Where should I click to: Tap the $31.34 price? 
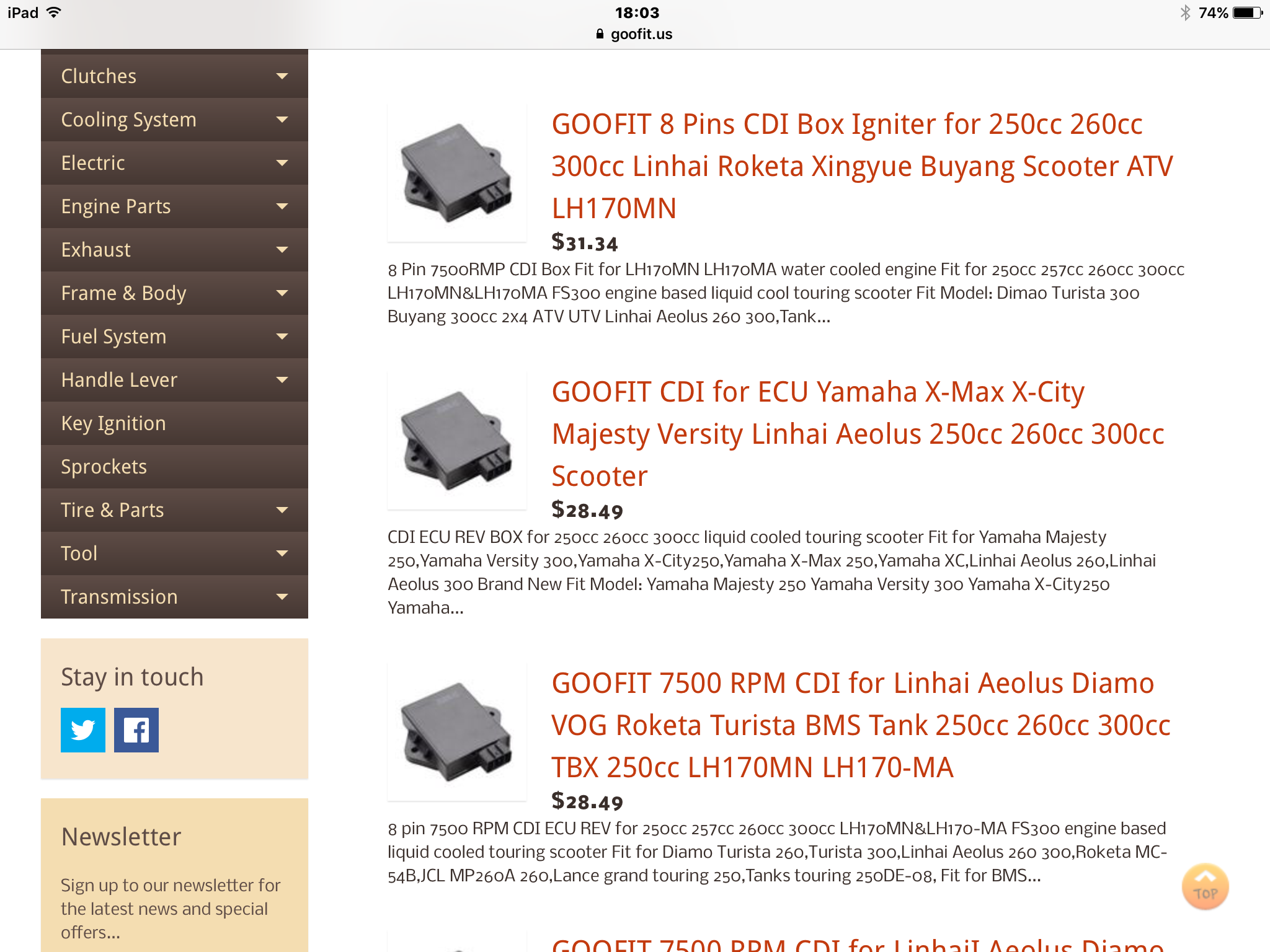click(x=585, y=242)
